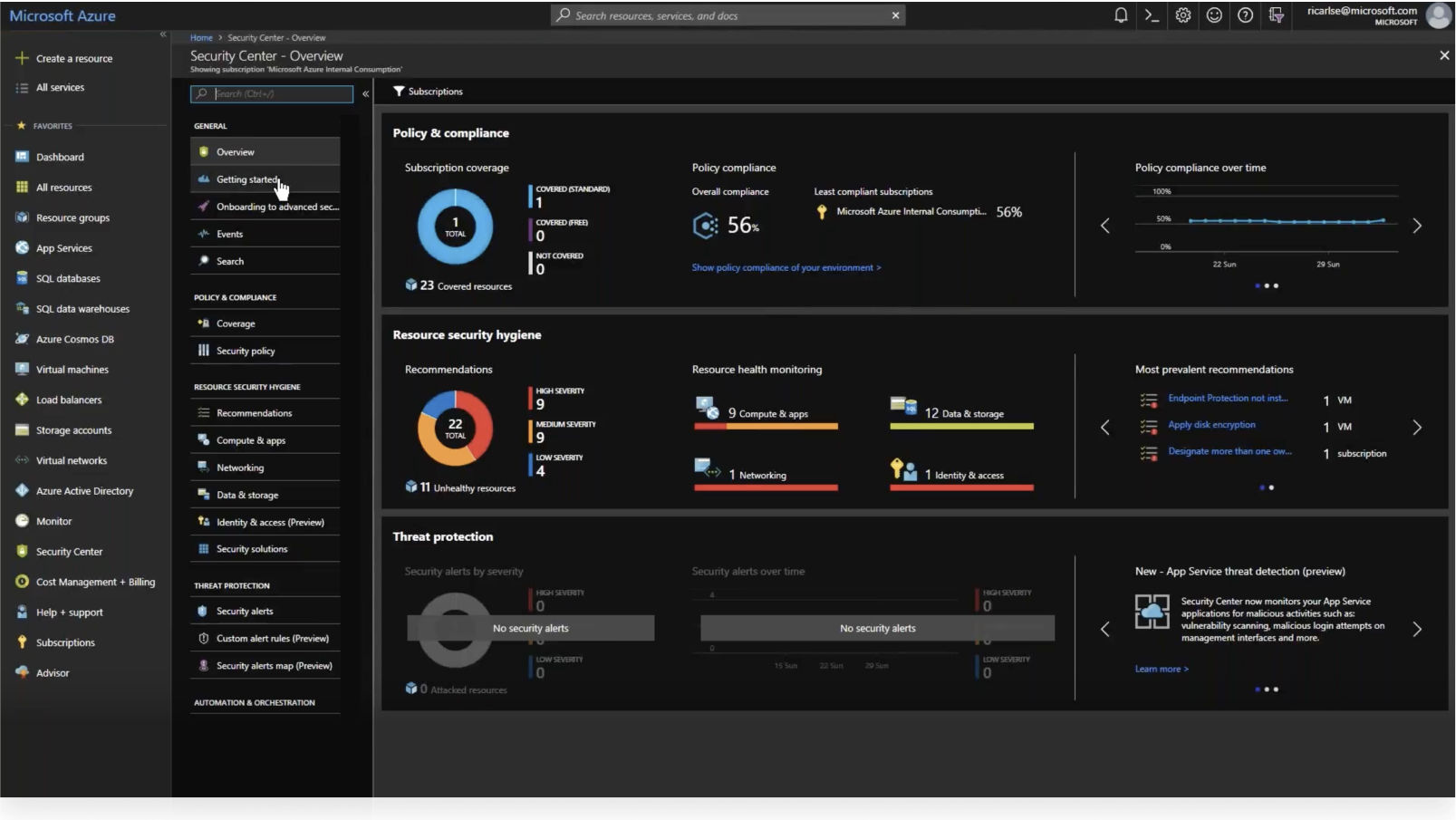1456x820 pixels.
Task: Open Coverage under Policy & Compliance
Action: 265,323
